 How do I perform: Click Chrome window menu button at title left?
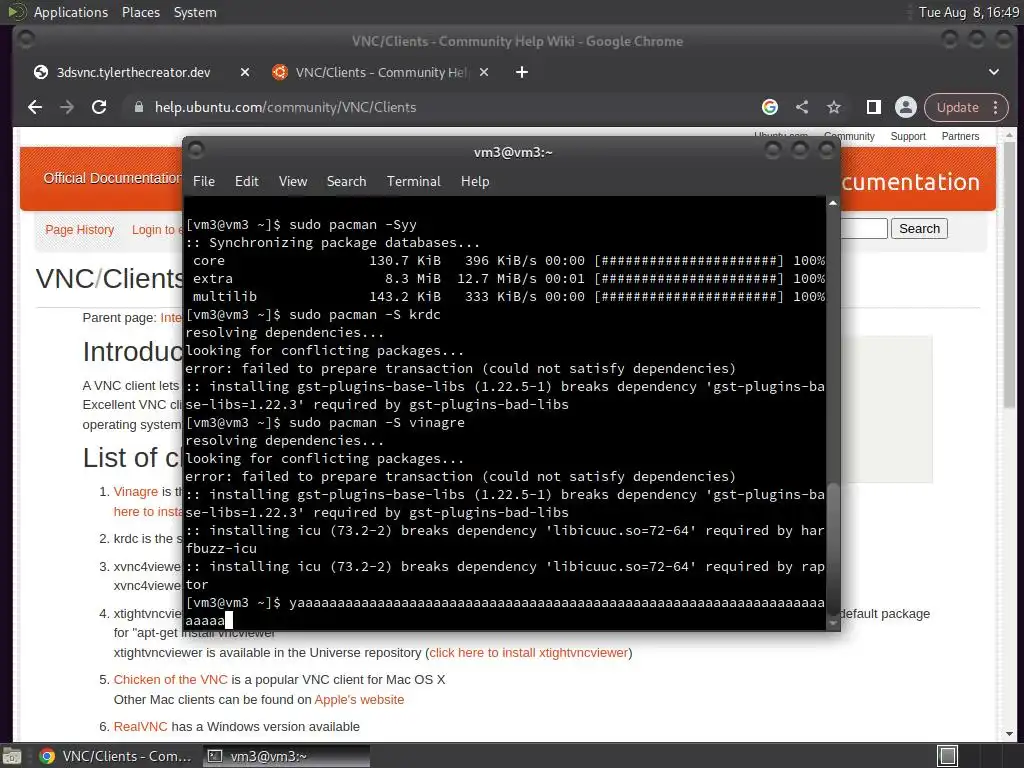(x=26, y=40)
